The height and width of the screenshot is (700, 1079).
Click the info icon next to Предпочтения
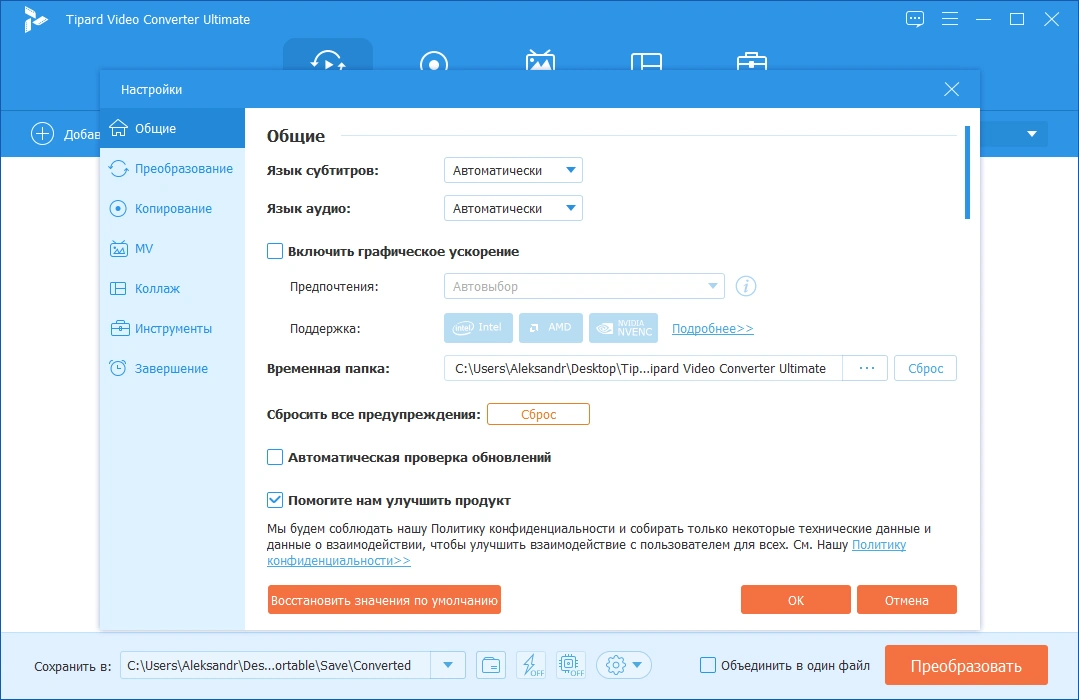[746, 286]
